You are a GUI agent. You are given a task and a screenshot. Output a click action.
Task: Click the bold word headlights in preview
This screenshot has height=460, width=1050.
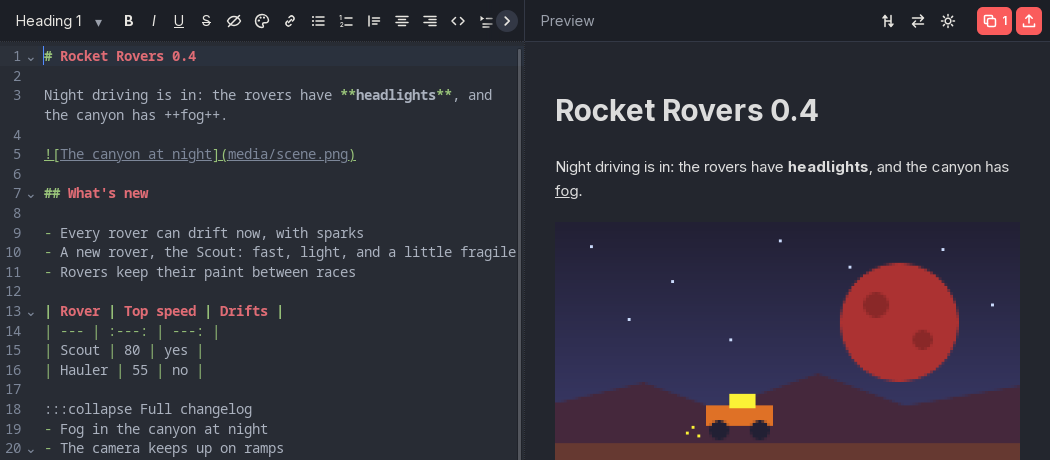pyautogui.click(x=828, y=167)
